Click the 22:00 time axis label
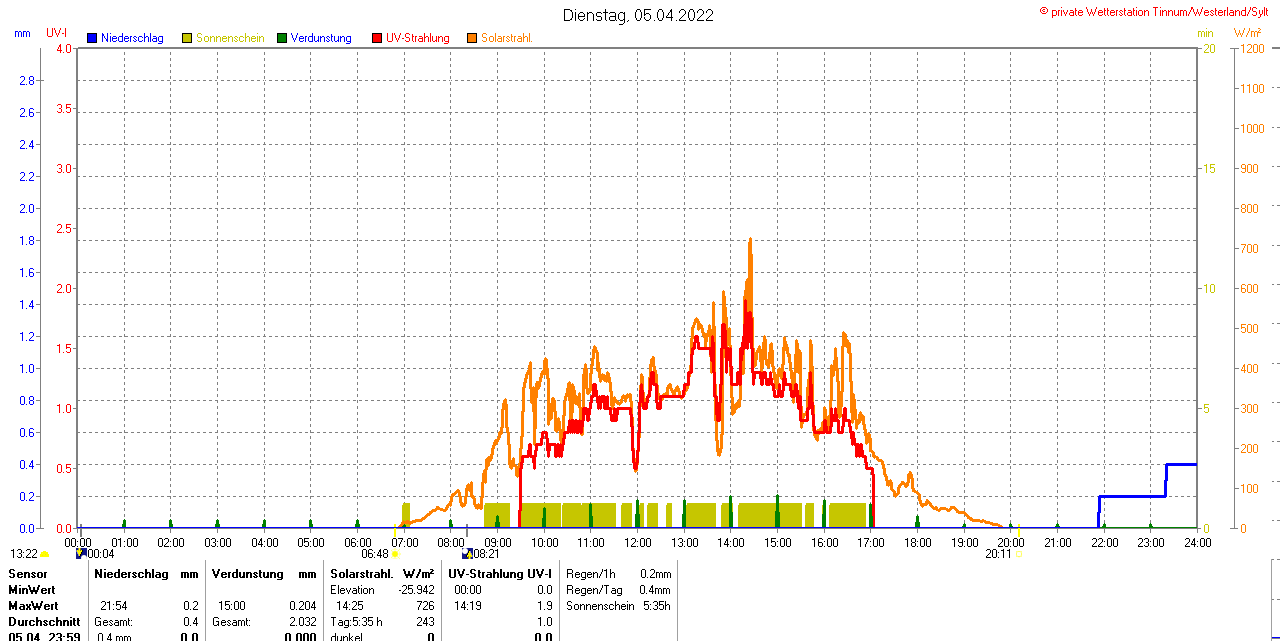The width and height of the screenshot is (1280, 641). 1104,543
